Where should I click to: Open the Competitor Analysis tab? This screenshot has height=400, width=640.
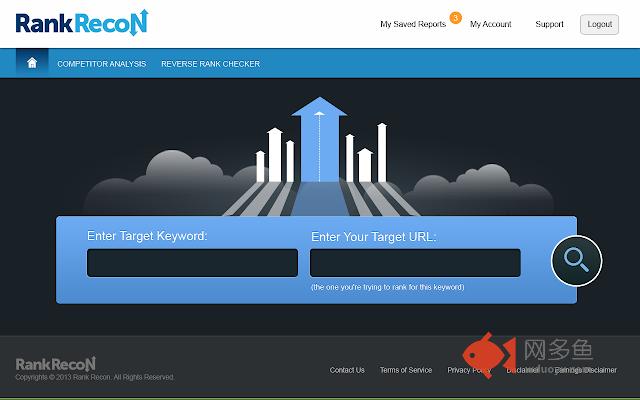pos(101,64)
